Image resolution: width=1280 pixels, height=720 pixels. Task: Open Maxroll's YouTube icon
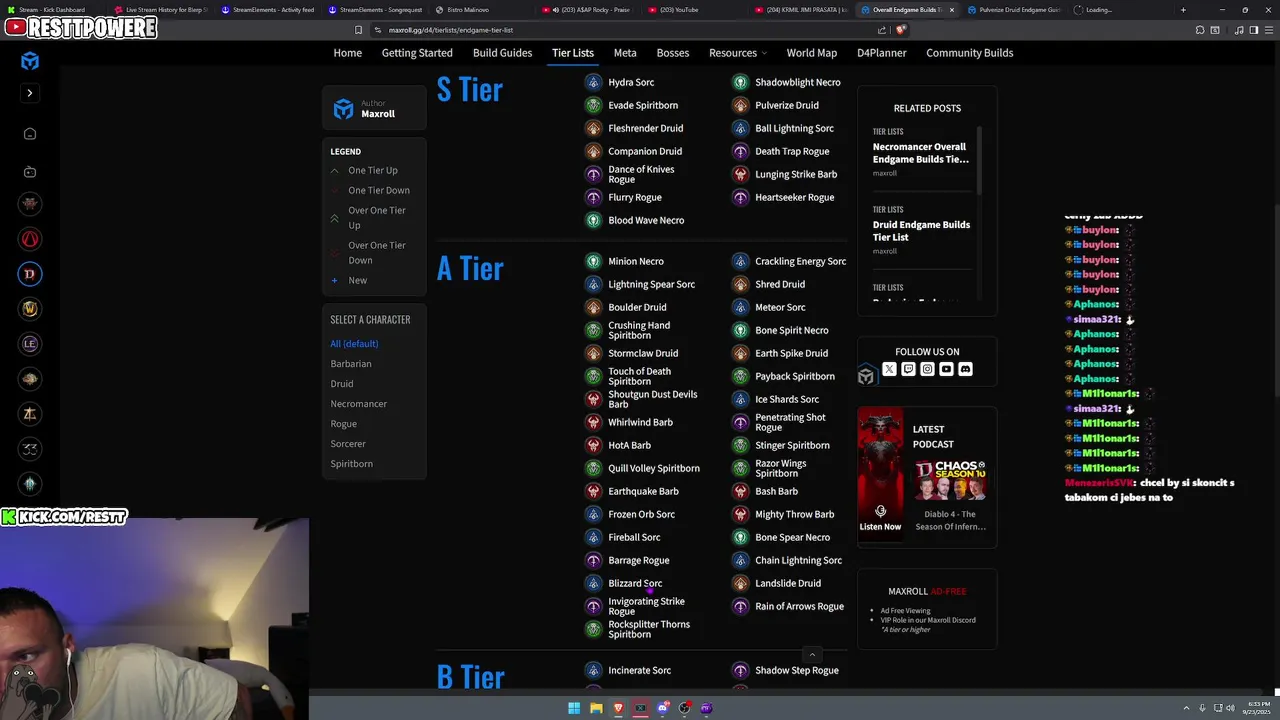pos(946,369)
